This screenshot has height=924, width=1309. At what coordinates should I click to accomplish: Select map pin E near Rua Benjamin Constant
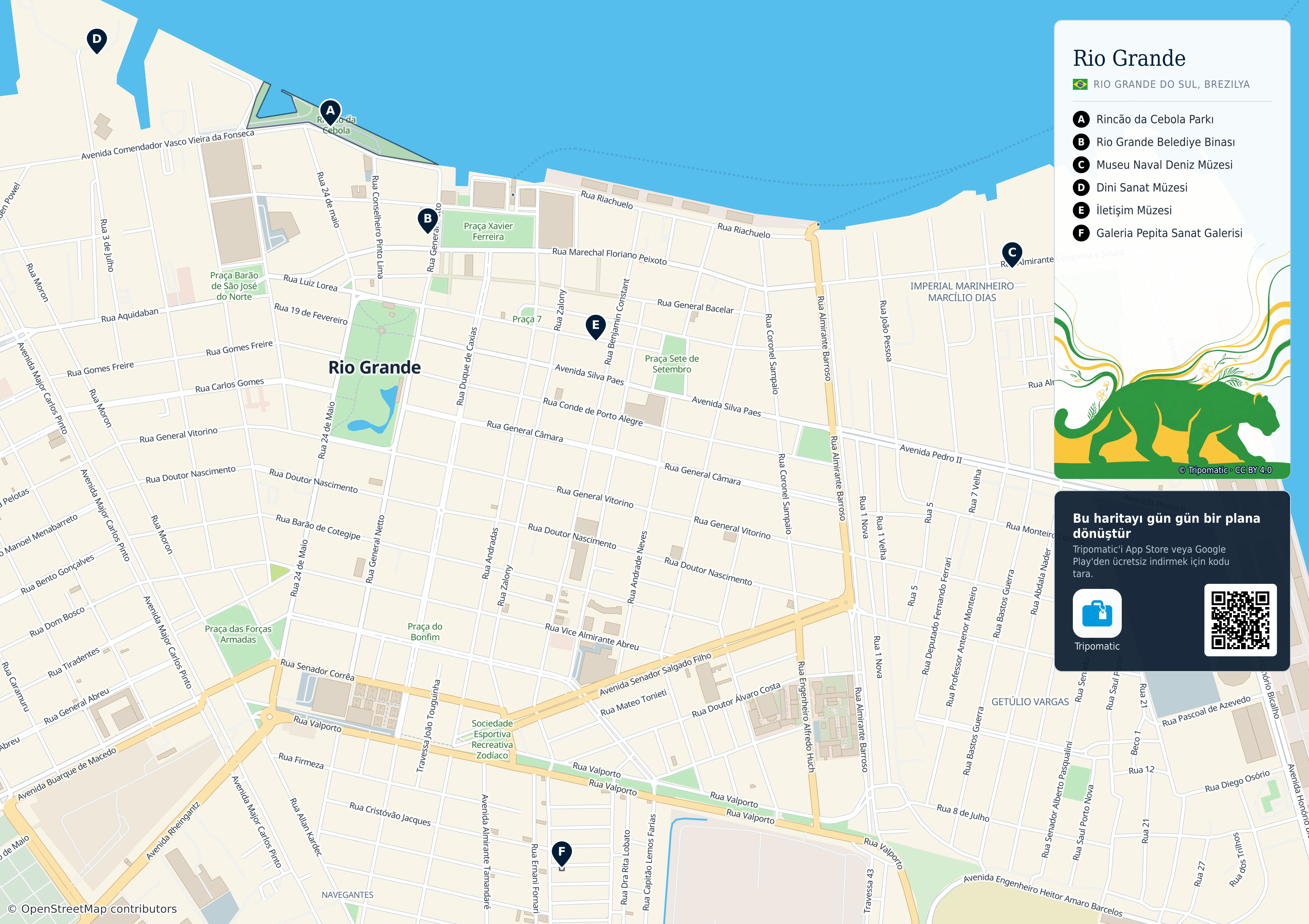point(596,326)
